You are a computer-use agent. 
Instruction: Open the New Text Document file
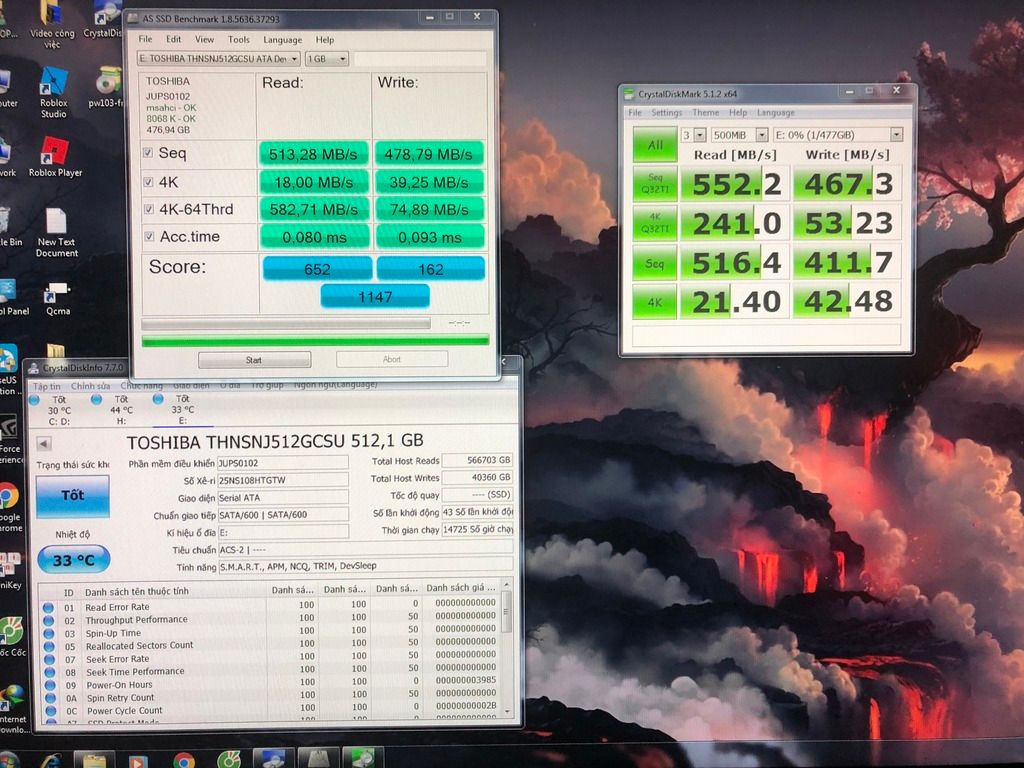[56, 232]
